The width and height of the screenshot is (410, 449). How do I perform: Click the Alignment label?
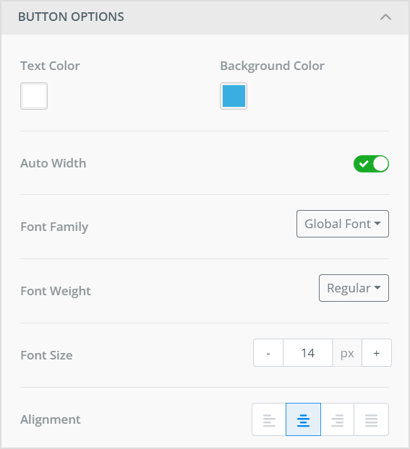tap(50, 420)
